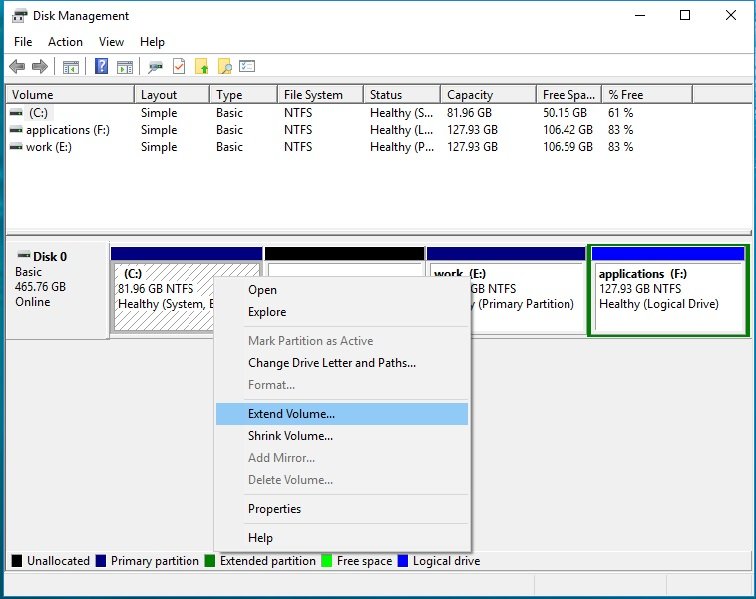Click the drive icon beside applications (F:) row

click(x=16, y=130)
